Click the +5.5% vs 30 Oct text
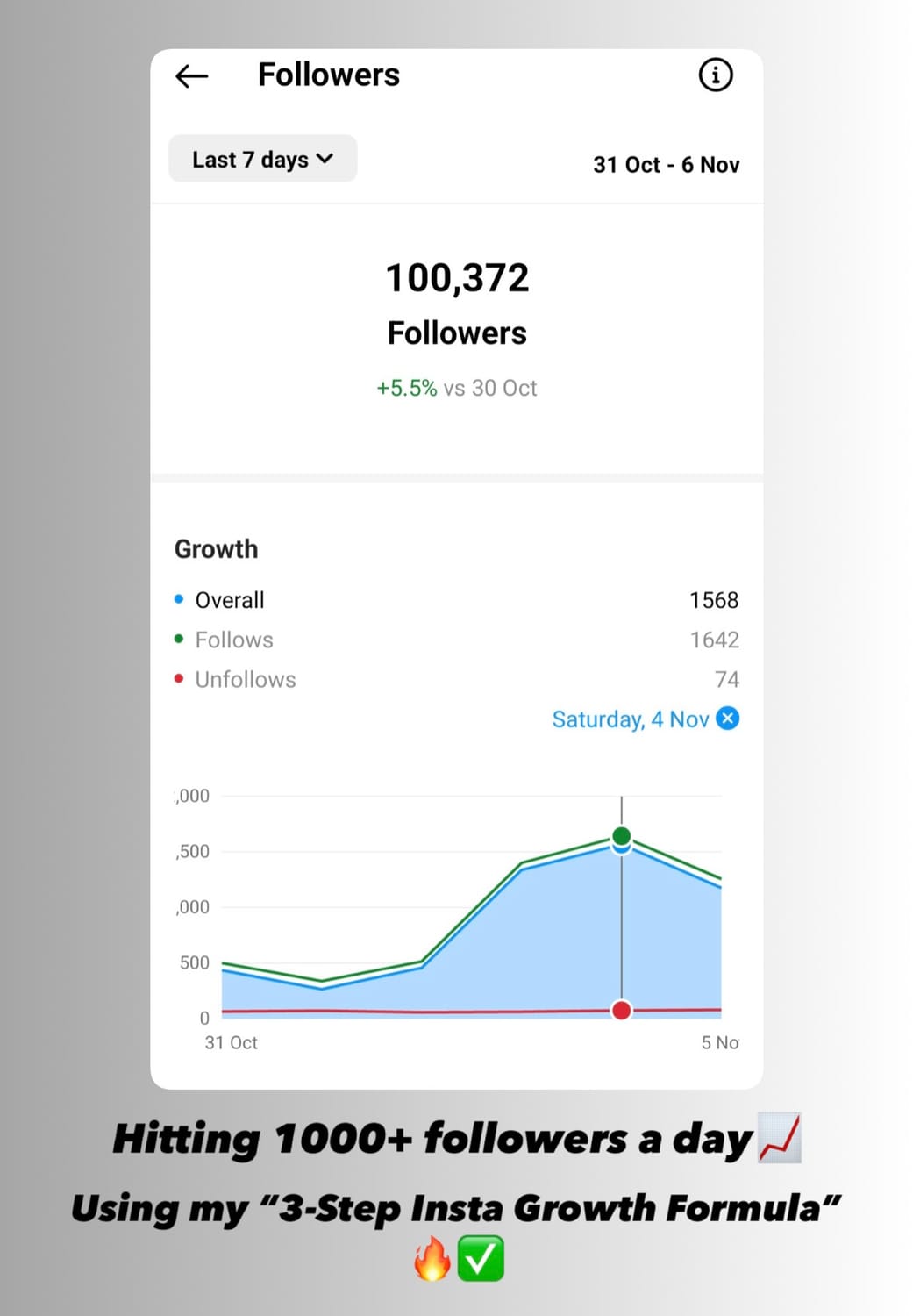Viewport: 913px width, 1316px height. (457, 388)
